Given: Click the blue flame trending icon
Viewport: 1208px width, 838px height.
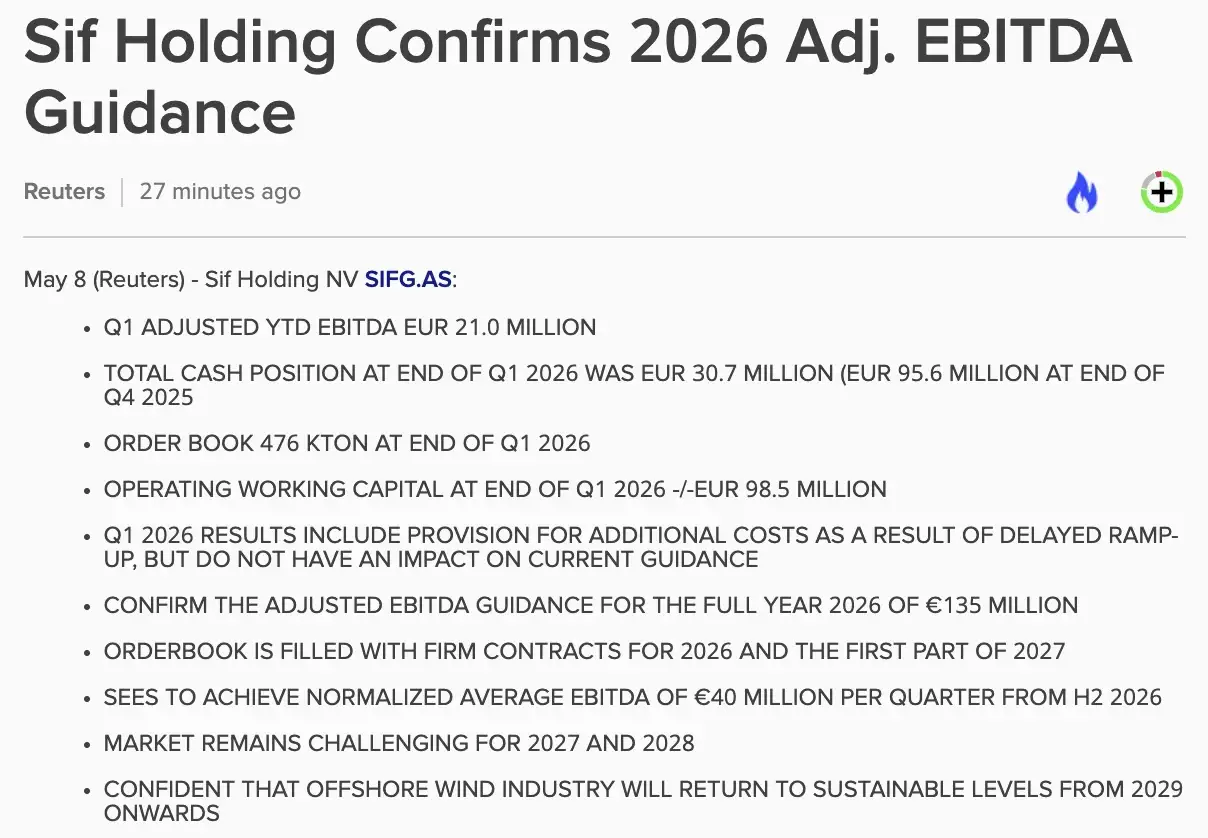Looking at the screenshot, I should click(1081, 192).
